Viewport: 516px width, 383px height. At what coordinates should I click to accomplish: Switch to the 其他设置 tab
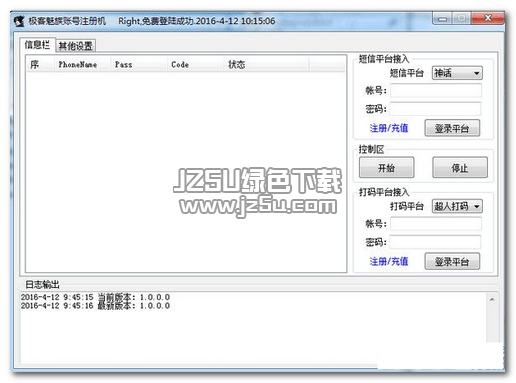point(75,46)
